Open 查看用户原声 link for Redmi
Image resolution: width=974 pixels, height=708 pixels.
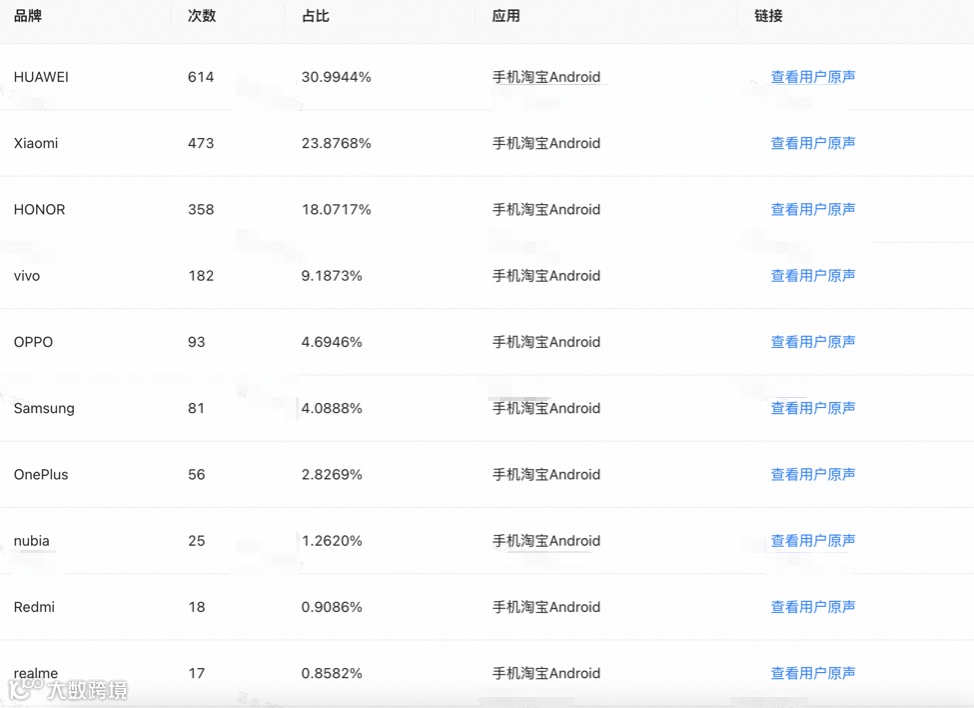(x=812, y=607)
